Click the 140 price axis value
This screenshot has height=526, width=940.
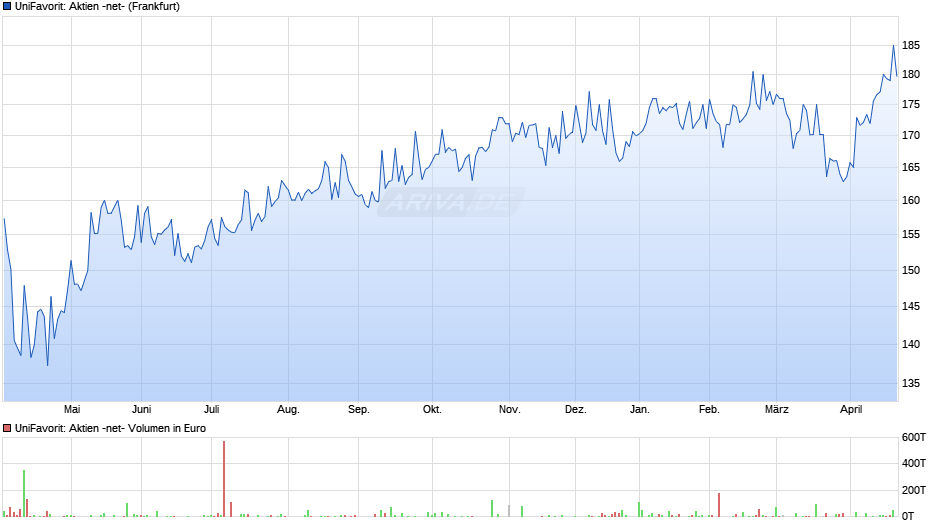(911, 344)
